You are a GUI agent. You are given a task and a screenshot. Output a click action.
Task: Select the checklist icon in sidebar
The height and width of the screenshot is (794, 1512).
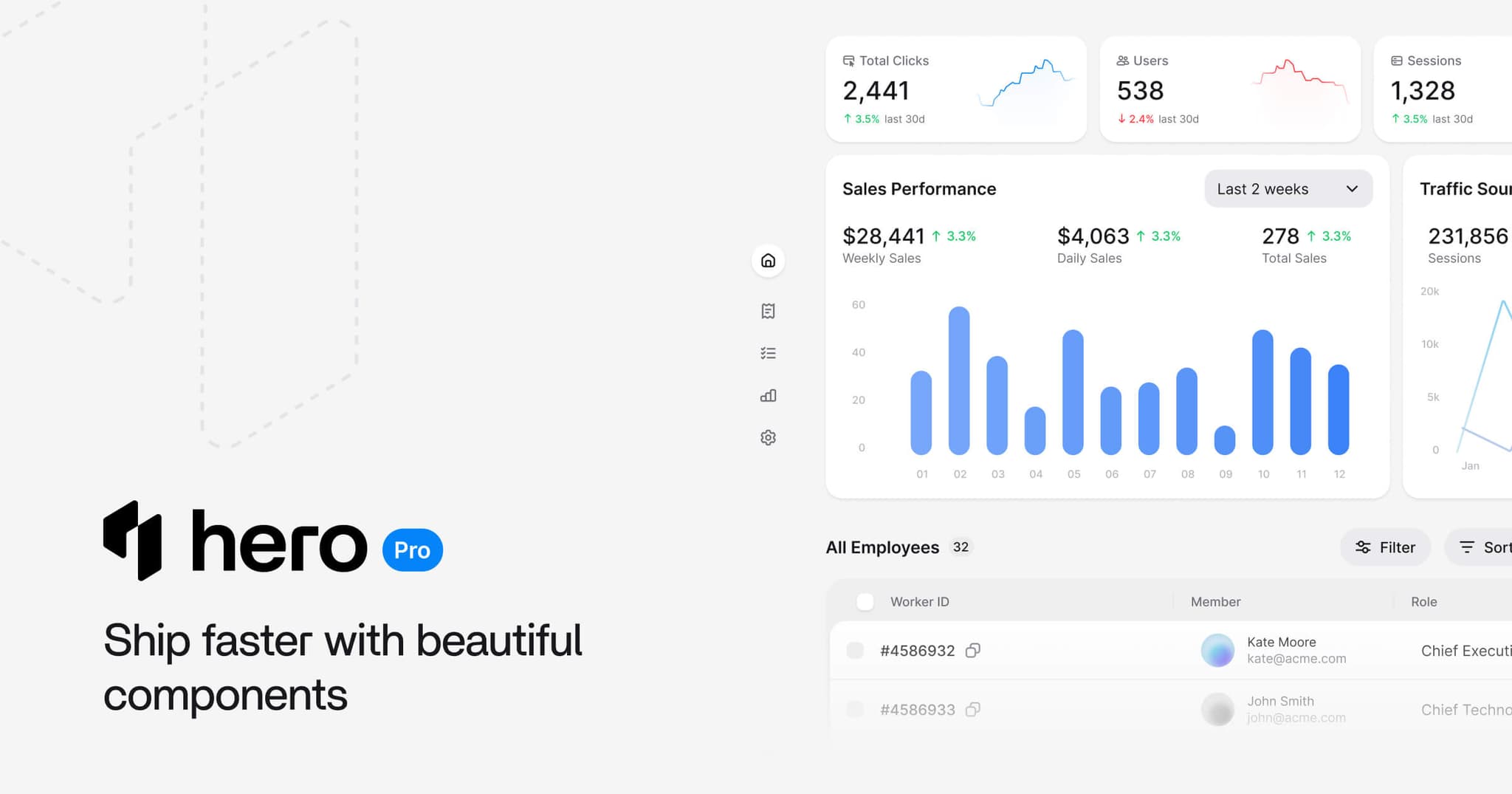pyautogui.click(x=768, y=353)
